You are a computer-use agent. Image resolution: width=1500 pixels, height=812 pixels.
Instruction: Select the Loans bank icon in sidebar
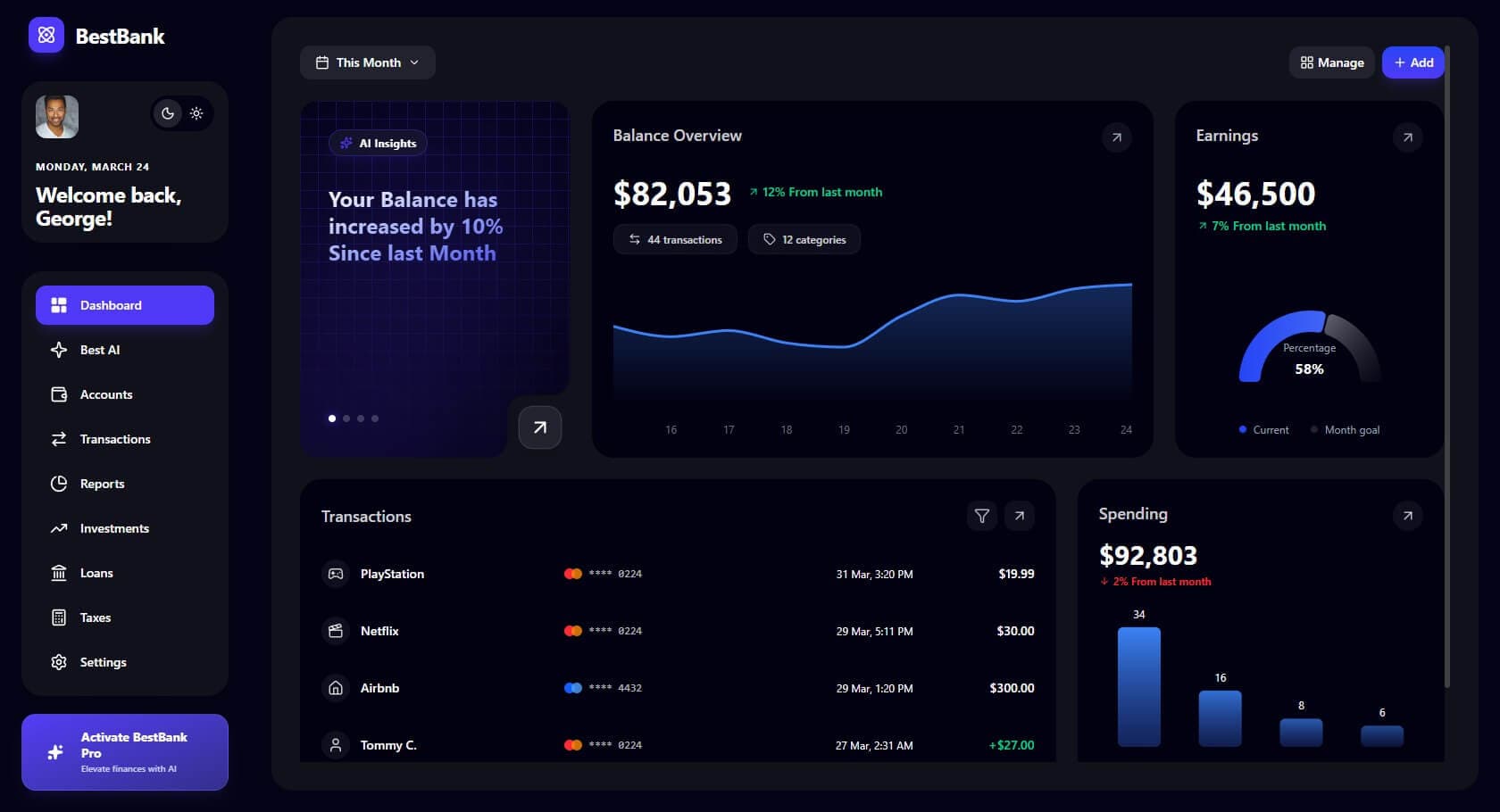(x=58, y=572)
